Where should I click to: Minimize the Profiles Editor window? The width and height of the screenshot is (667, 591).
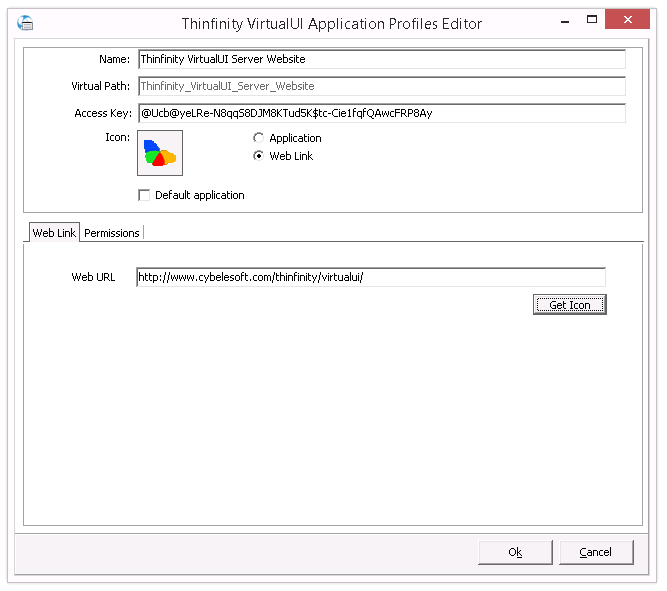click(x=565, y=20)
